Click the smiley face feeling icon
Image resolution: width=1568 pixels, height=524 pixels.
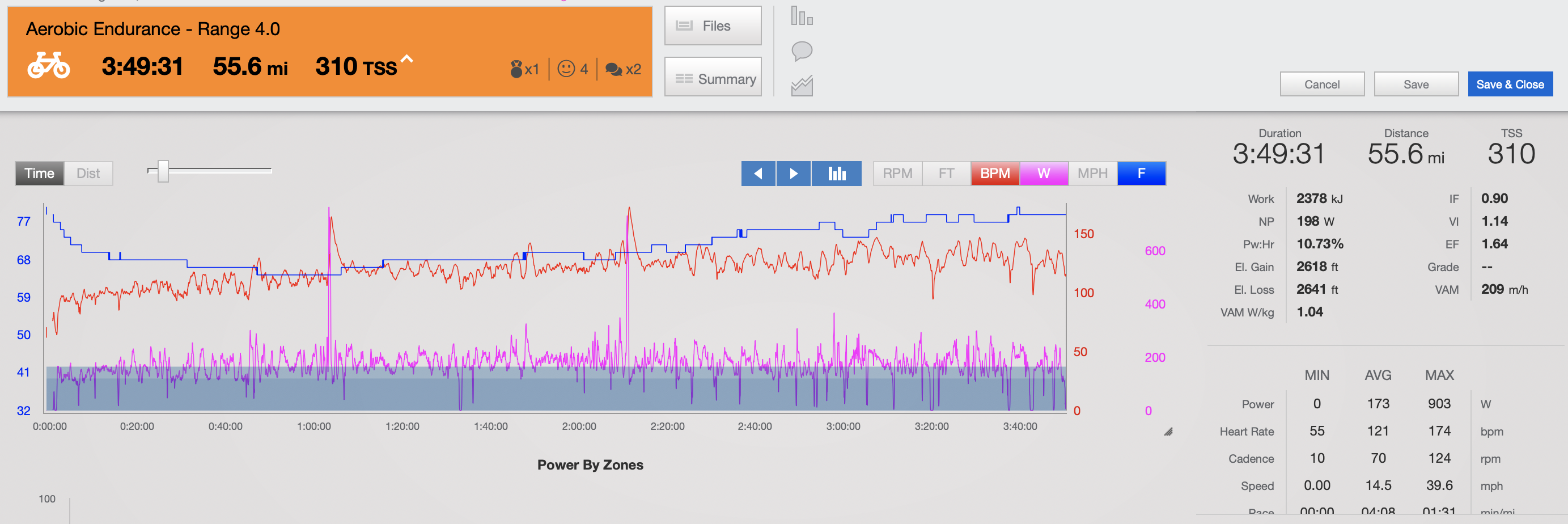(566, 69)
